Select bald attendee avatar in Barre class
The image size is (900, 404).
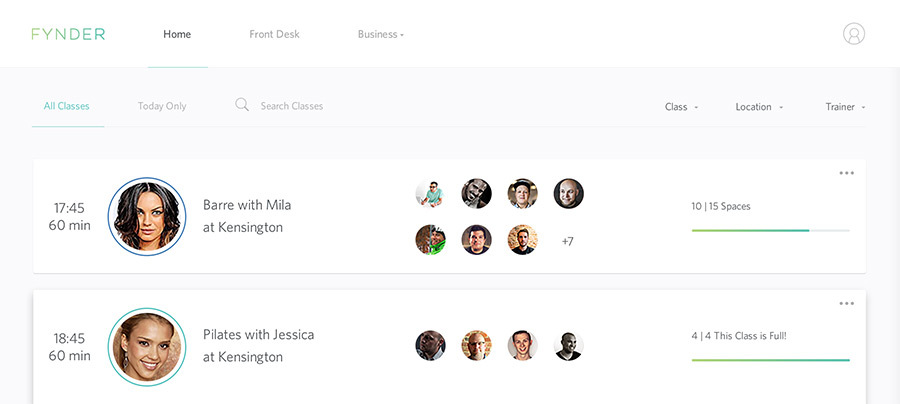point(568,194)
